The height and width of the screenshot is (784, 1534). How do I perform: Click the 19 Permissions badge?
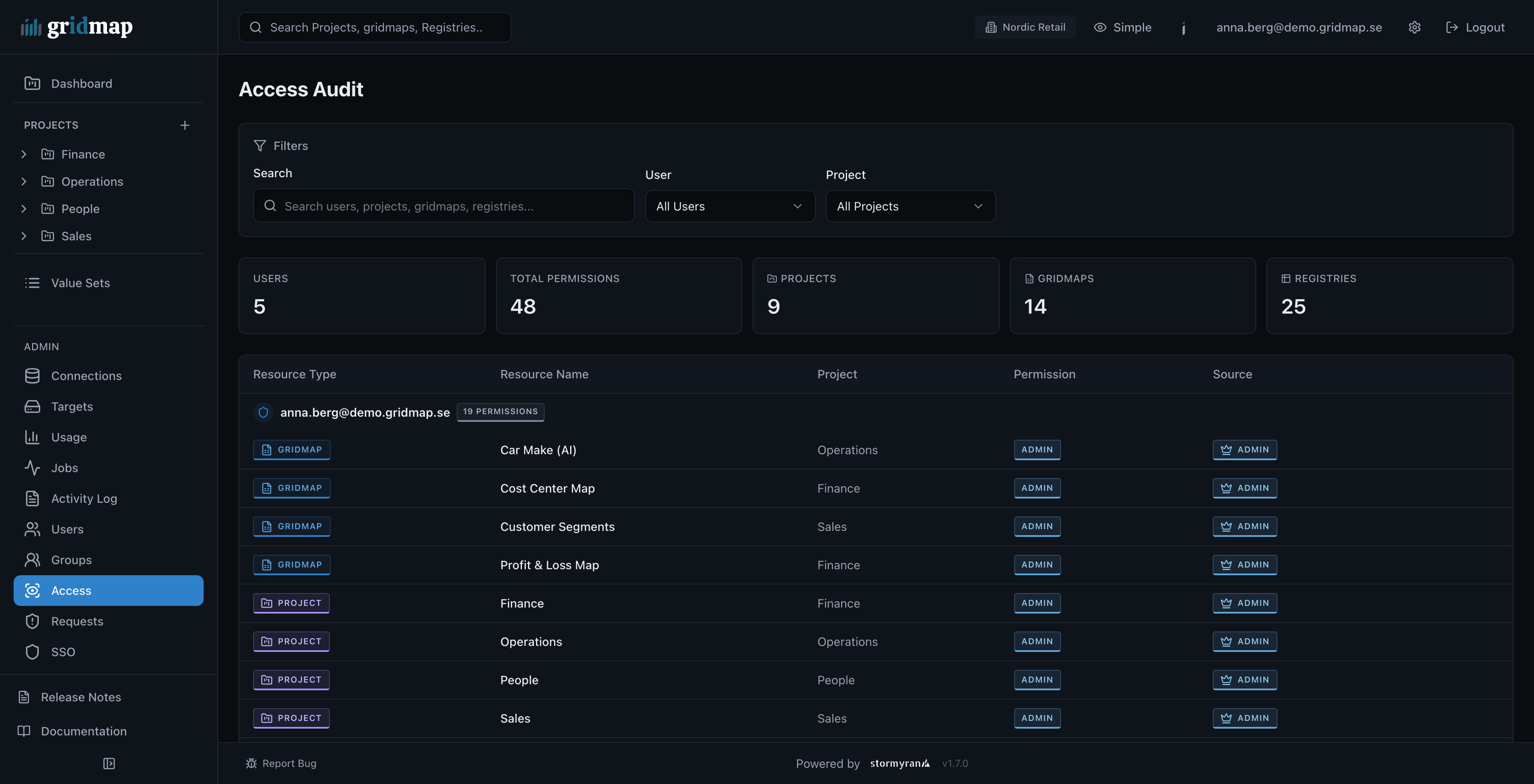500,412
